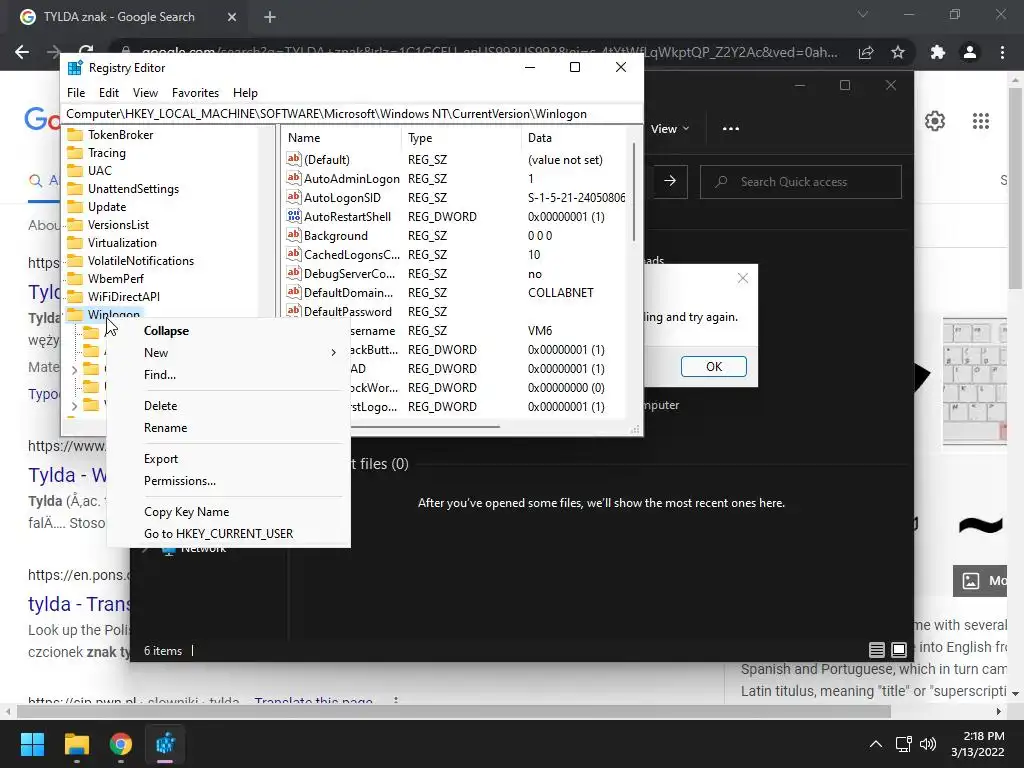Open the Chrome extensions puzzle icon
This screenshot has height=768, width=1024.
938,52
